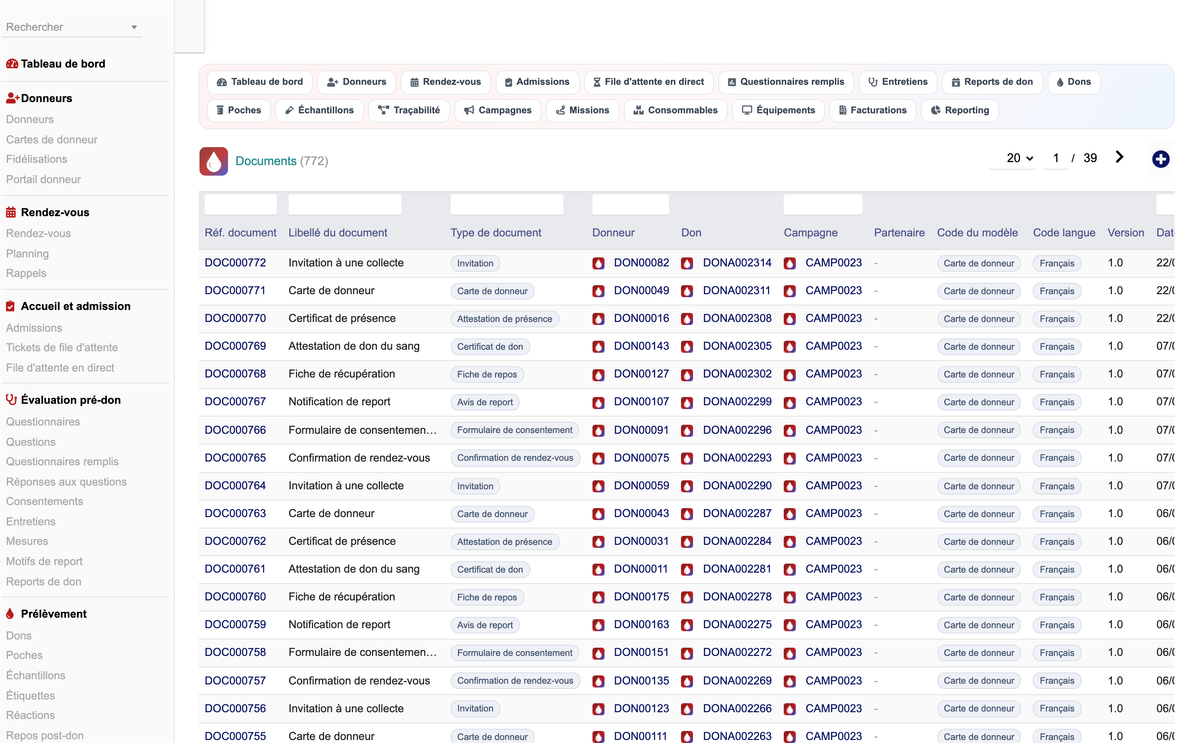Open Questionnaires sidebar link

pyautogui.click(x=43, y=422)
